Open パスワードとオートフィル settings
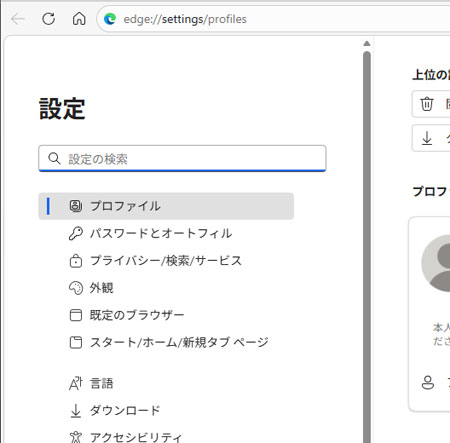The image size is (450, 443). [166, 233]
